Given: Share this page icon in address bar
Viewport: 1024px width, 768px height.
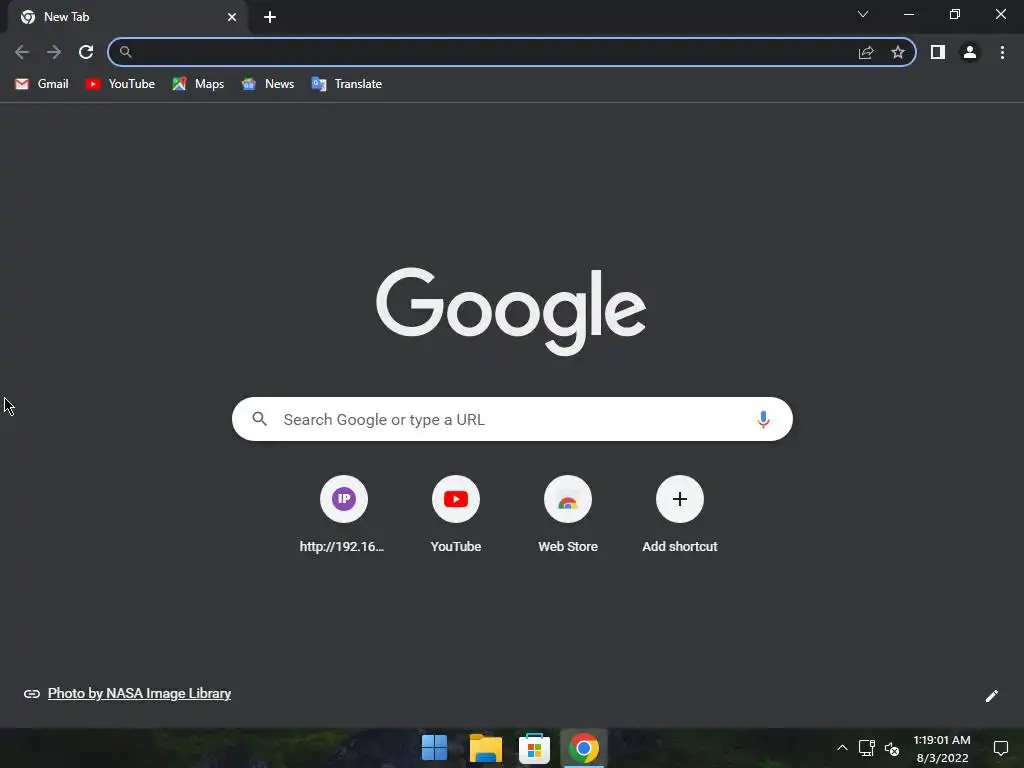Looking at the screenshot, I should 866,52.
